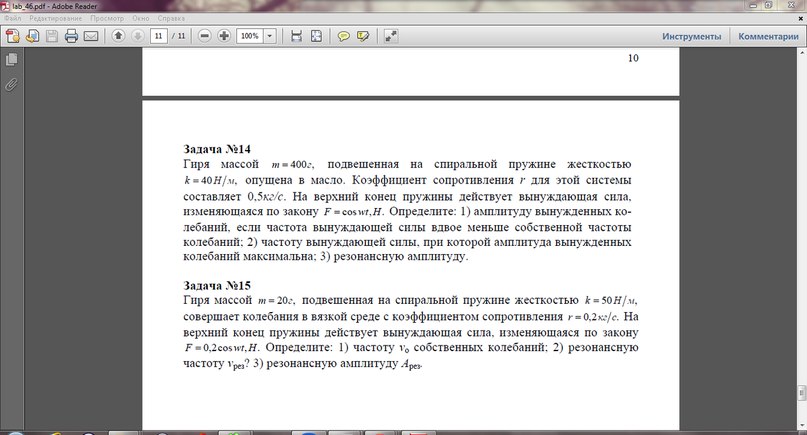Click the text r = 0,2 кг/с
The width and height of the screenshot is (807, 435).
[593, 317]
